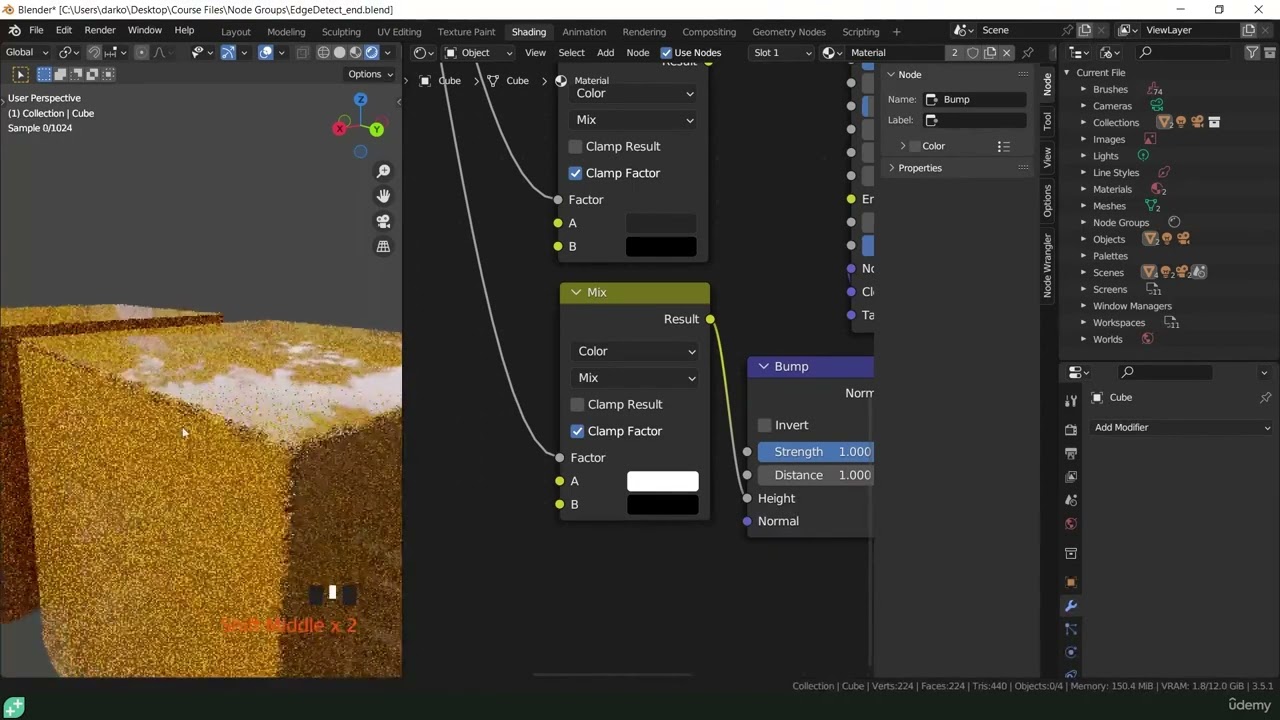Open the Render menu
The image size is (1280, 720).
[x=99, y=30]
